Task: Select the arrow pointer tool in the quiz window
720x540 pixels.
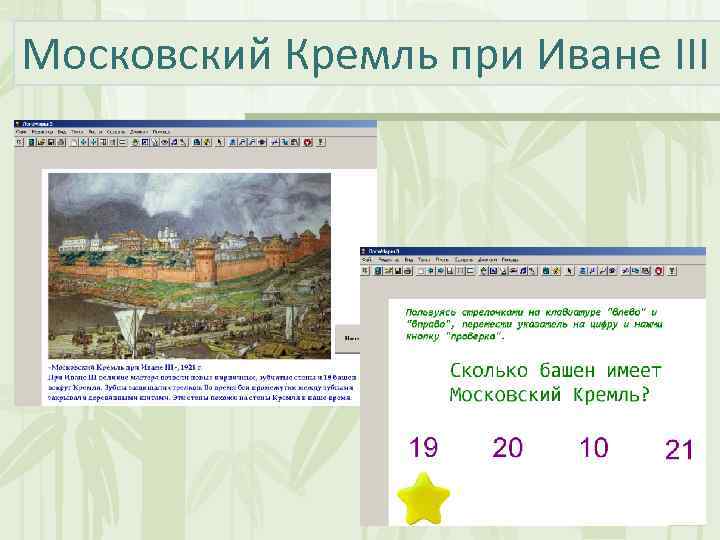Action: (569, 270)
